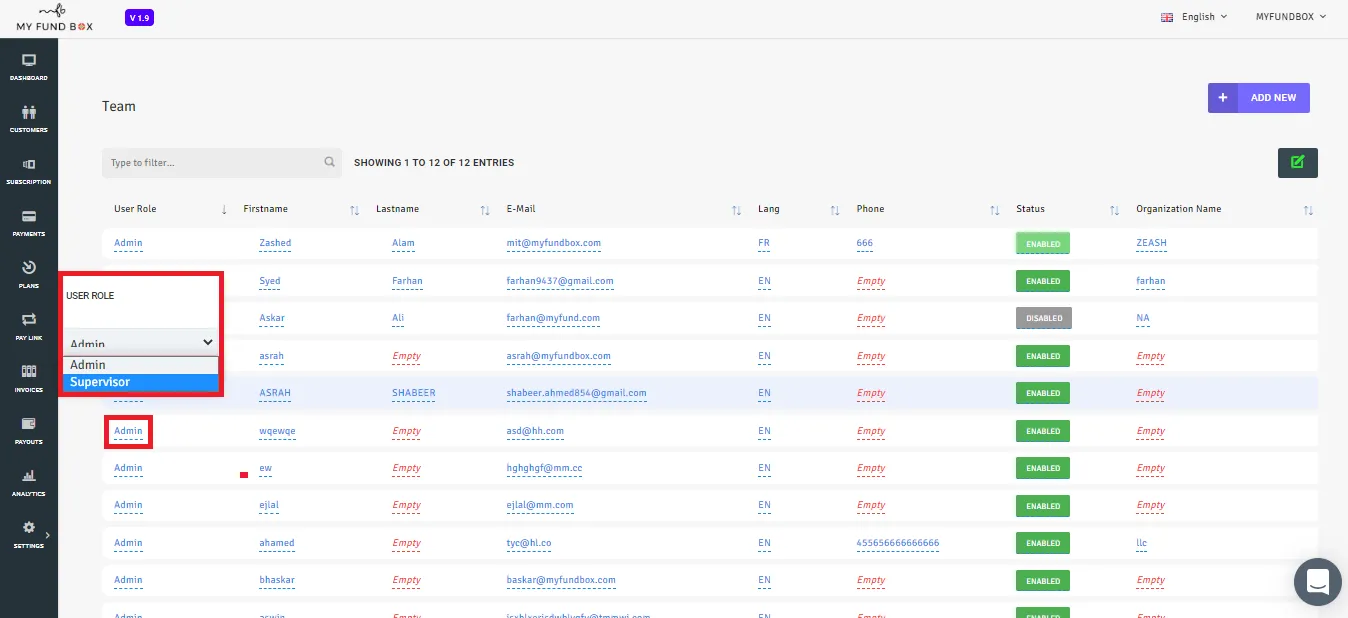Toggle the ENABLED status for Zashed
This screenshot has width=1348, height=618.
[x=1043, y=243]
